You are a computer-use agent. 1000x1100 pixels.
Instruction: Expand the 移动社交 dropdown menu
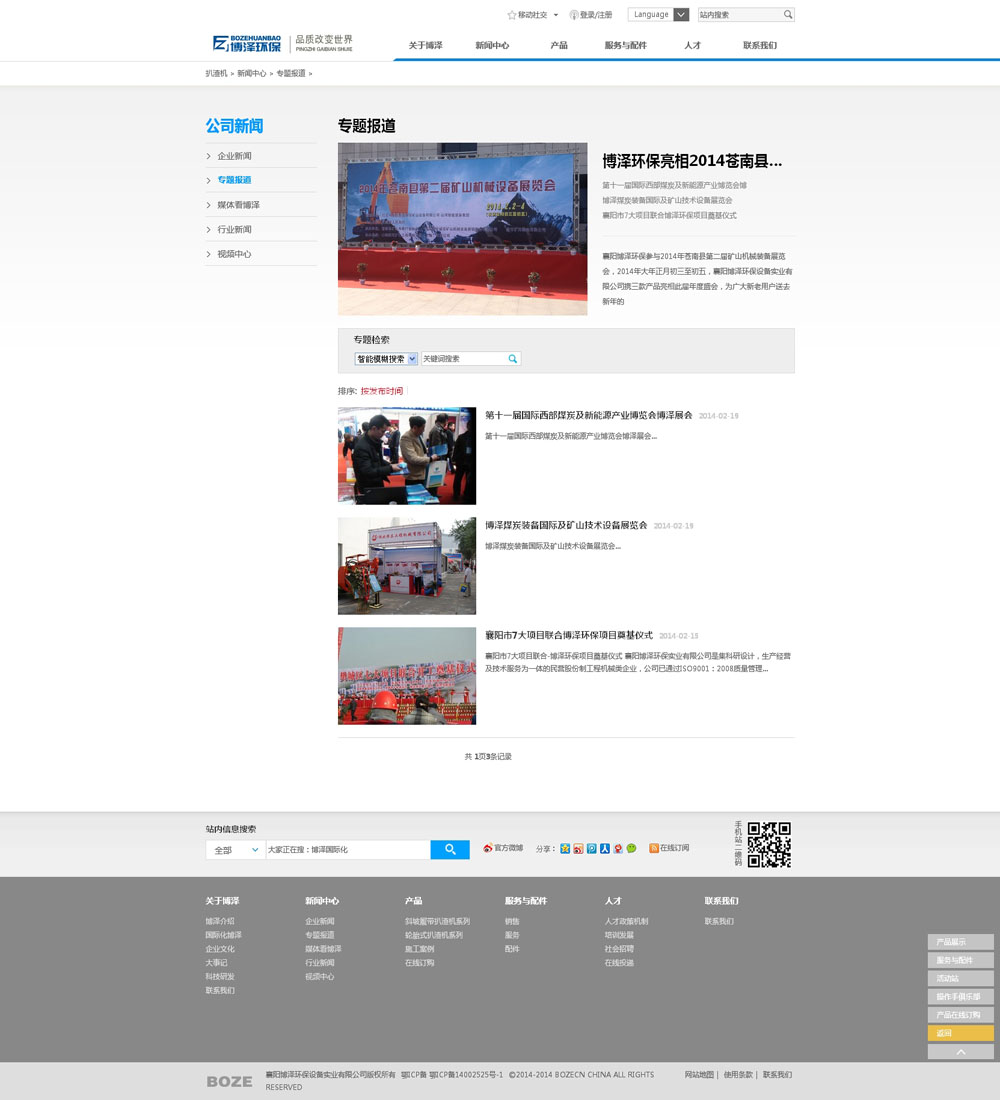[x=555, y=15]
